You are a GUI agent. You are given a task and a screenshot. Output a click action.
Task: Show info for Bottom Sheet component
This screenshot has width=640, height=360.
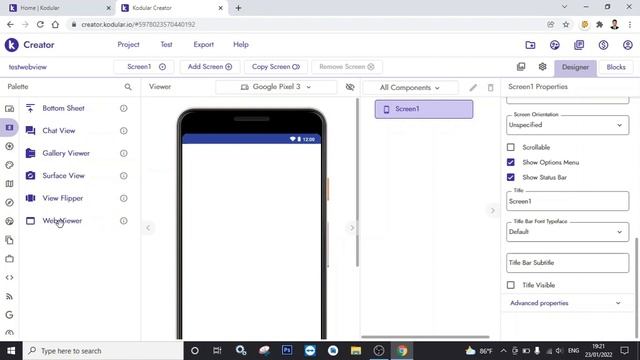[123, 108]
